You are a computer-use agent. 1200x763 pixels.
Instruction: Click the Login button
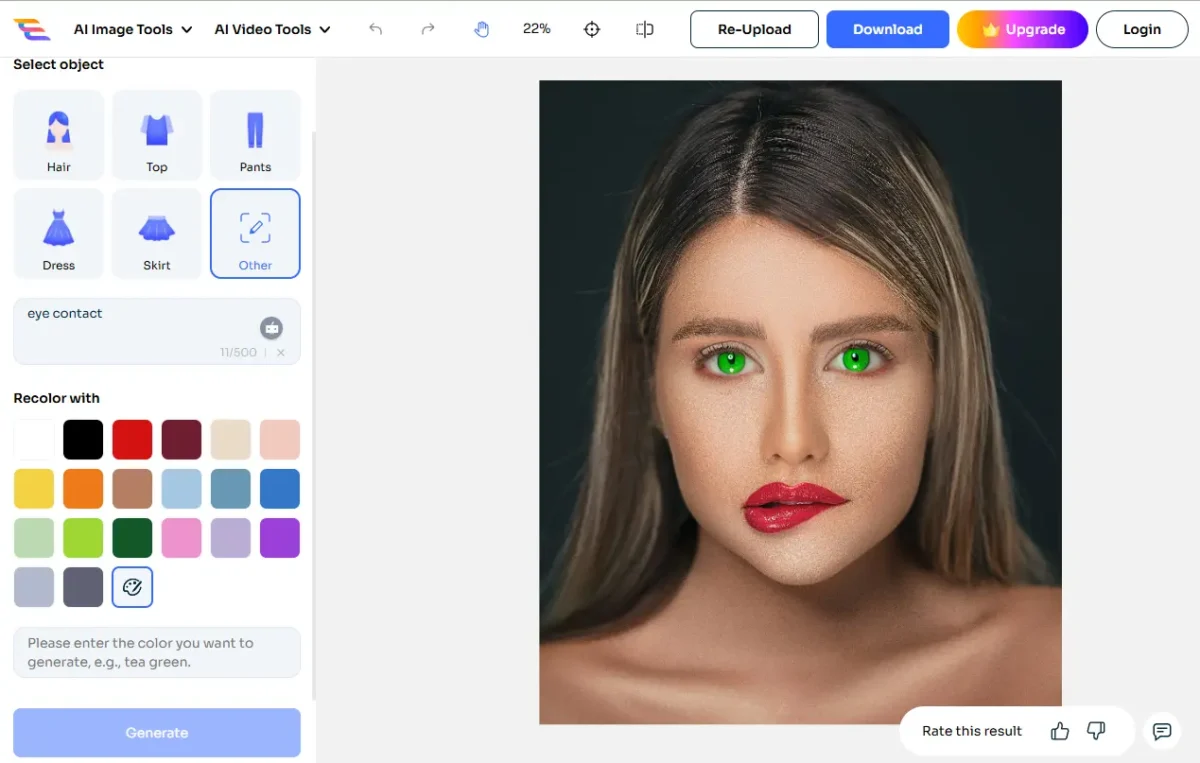tap(1141, 29)
